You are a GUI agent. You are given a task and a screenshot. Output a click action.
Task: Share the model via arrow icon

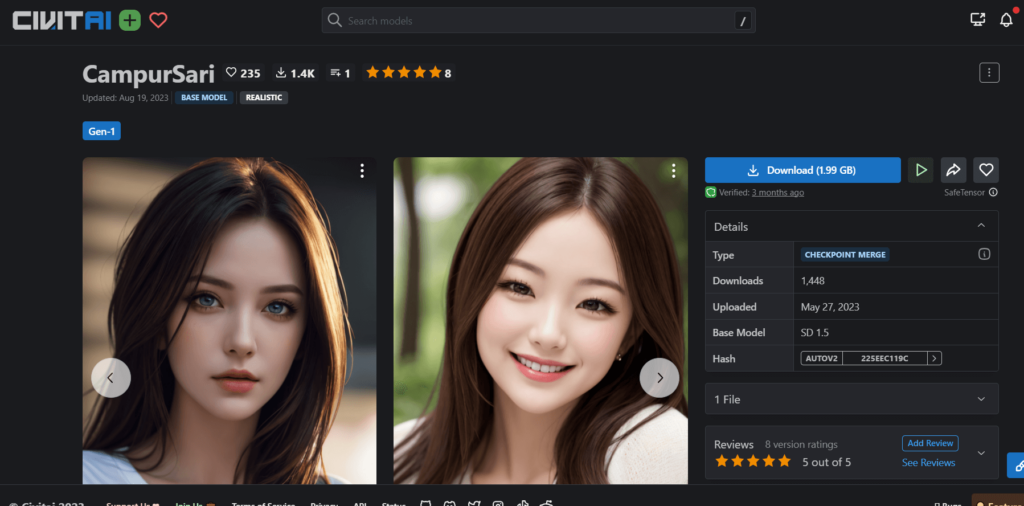953,170
